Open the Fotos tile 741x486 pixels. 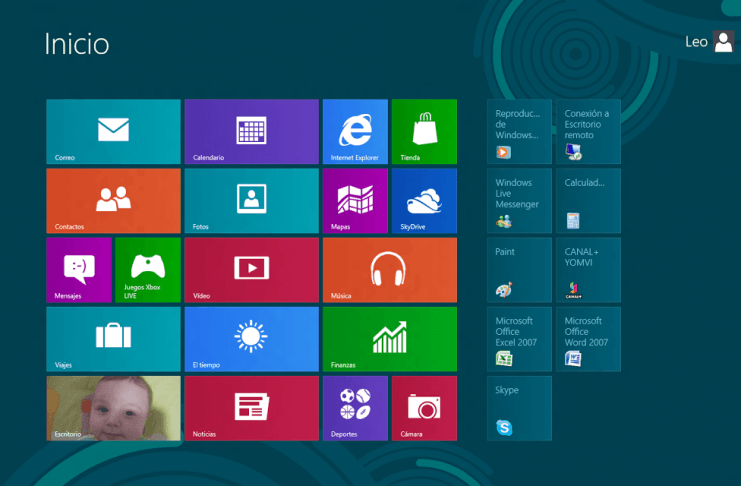tap(251, 201)
